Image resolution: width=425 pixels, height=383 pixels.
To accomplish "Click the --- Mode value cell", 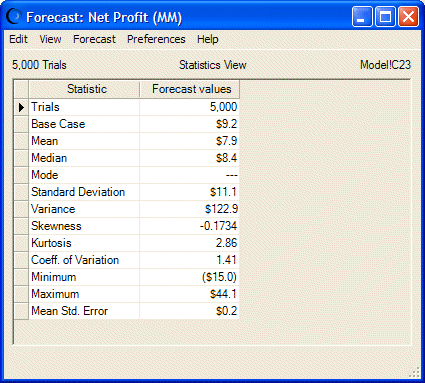I will [x=189, y=175].
